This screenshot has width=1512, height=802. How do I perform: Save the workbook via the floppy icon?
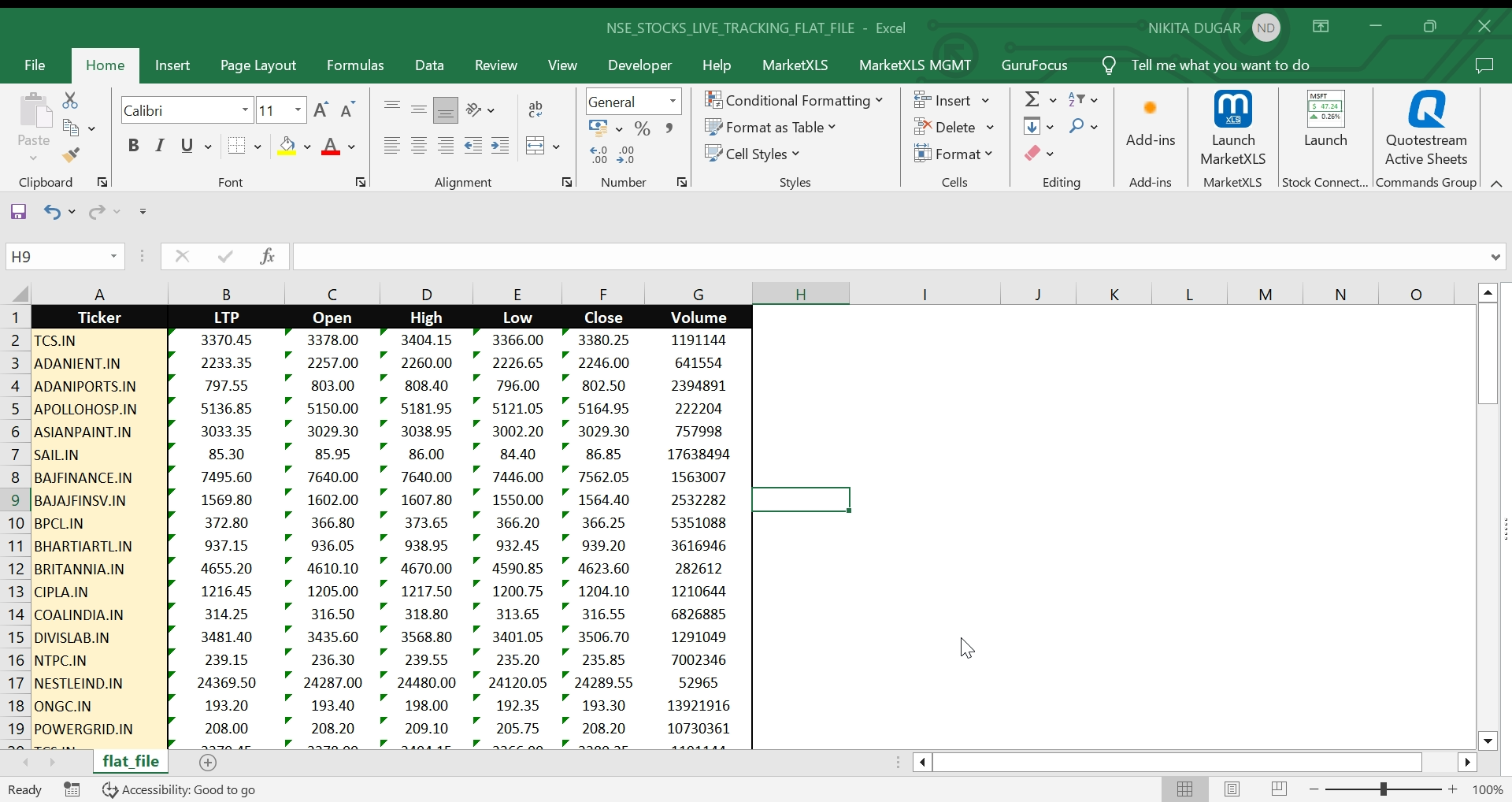coord(18,211)
